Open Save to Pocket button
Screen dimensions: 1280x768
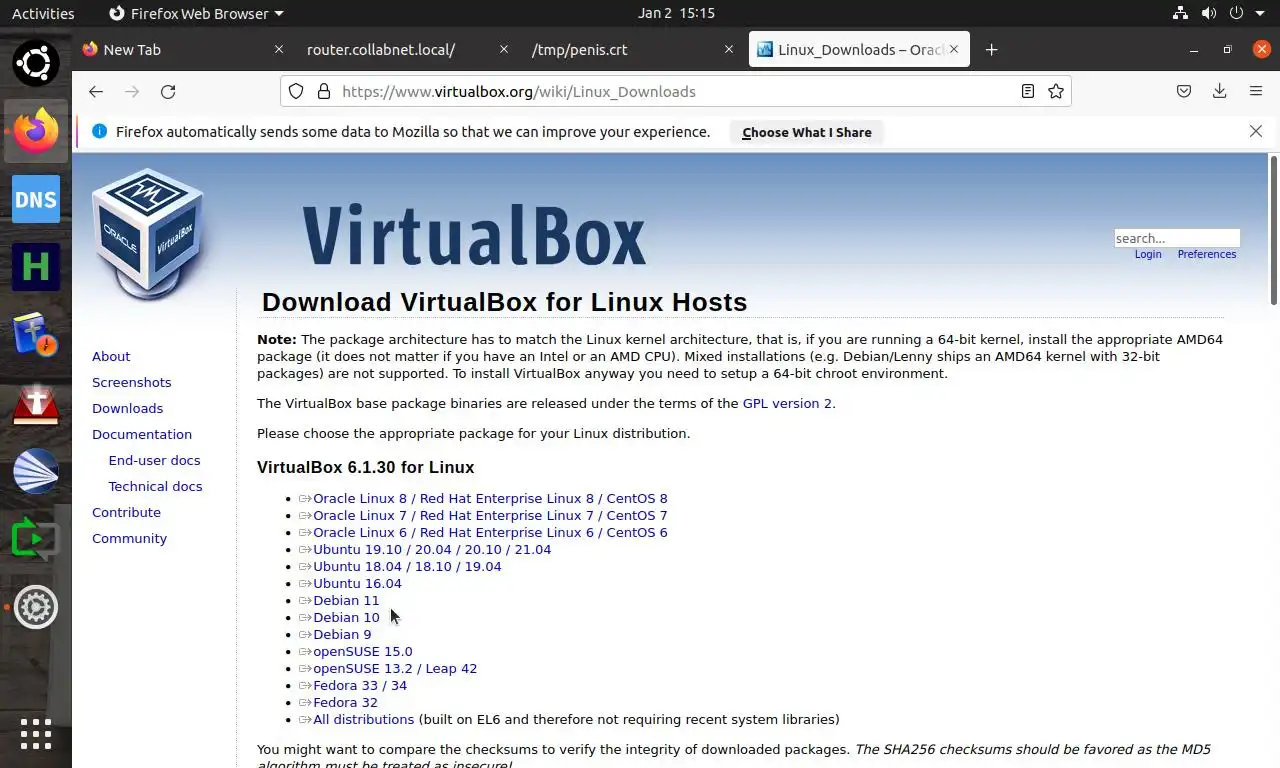[x=1184, y=91]
